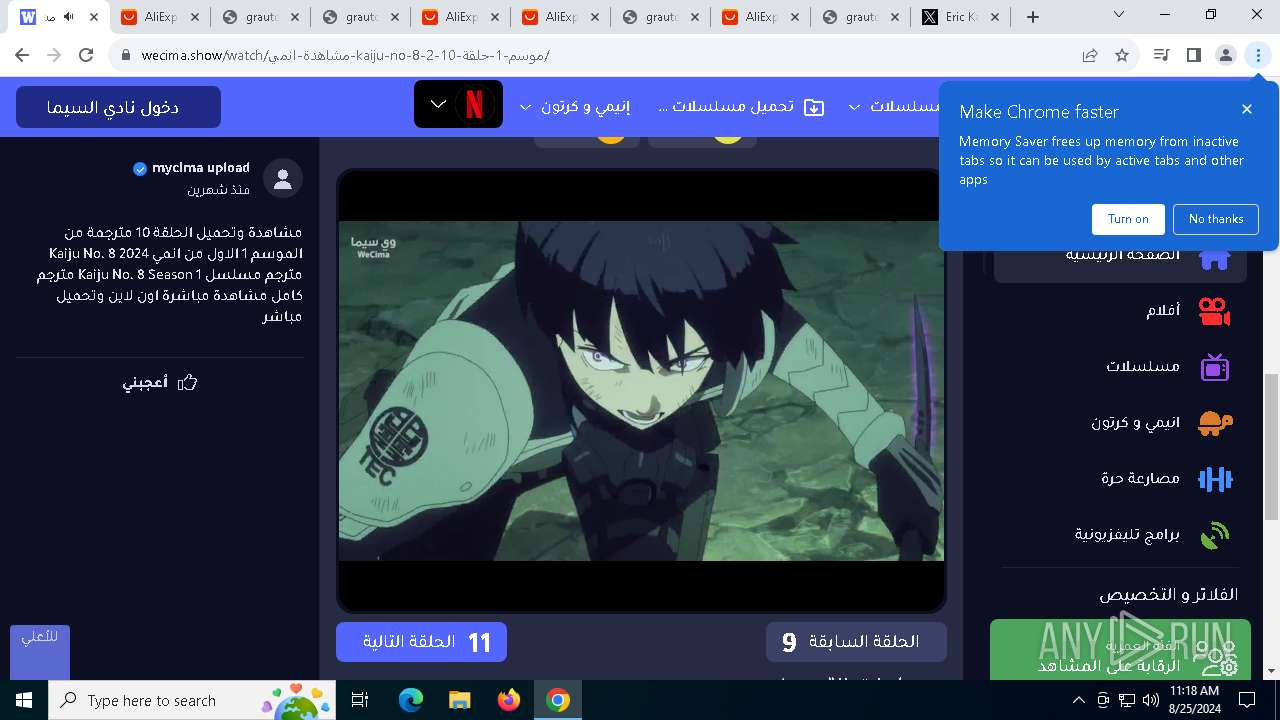Click the myclma upload user avatar
Image resolution: width=1280 pixels, height=720 pixels.
(283, 179)
